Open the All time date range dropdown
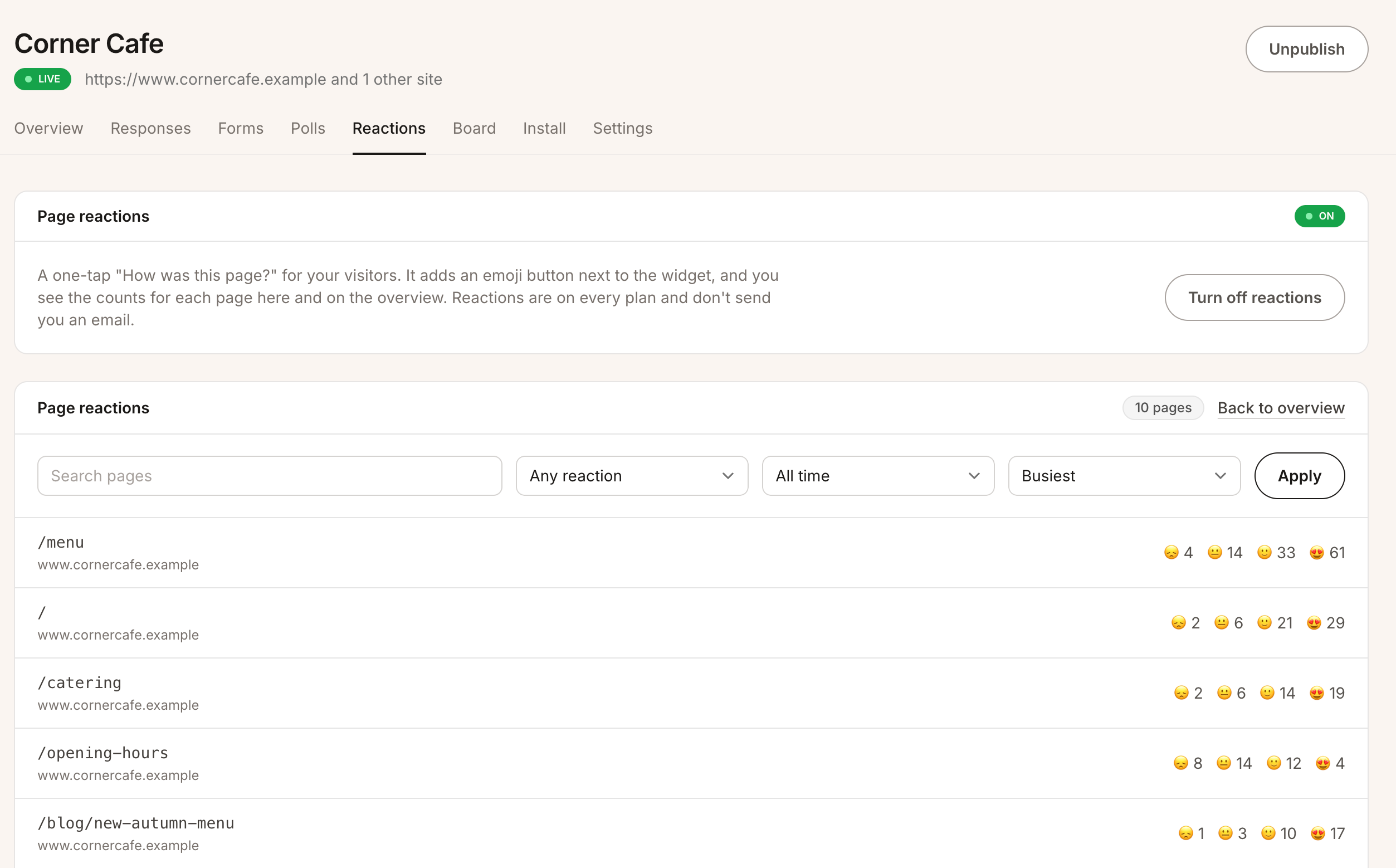1396x868 pixels. 878,476
